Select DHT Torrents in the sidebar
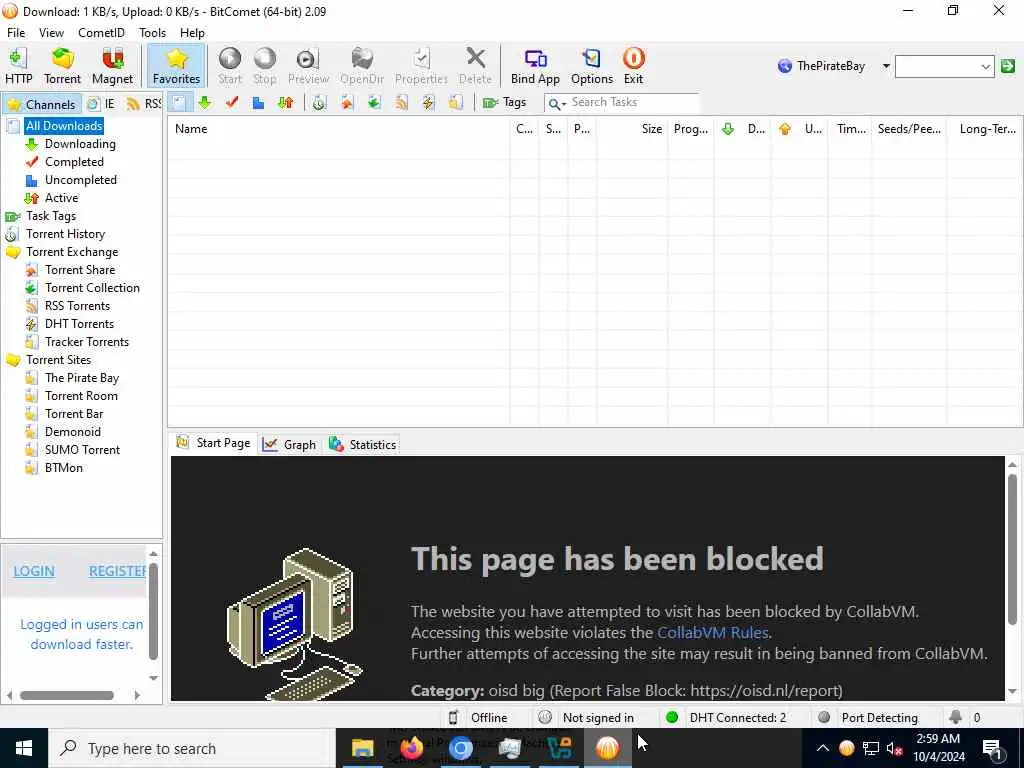 click(x=79, y=324)
